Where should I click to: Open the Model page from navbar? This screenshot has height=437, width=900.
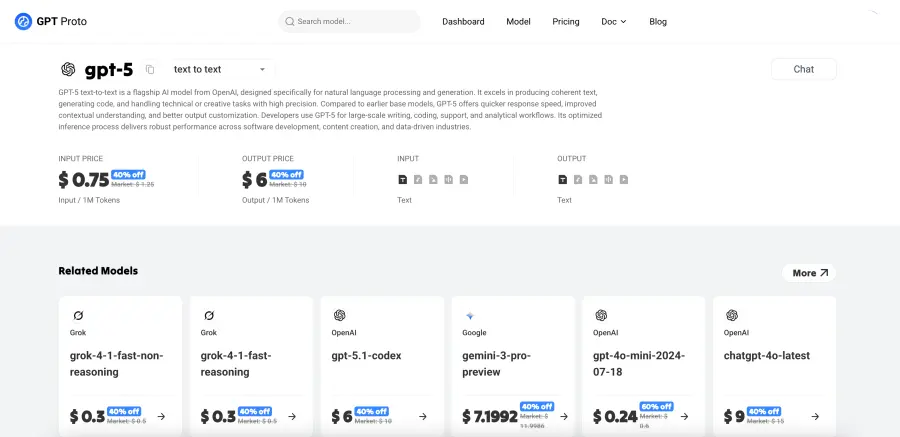click(518, 21)
